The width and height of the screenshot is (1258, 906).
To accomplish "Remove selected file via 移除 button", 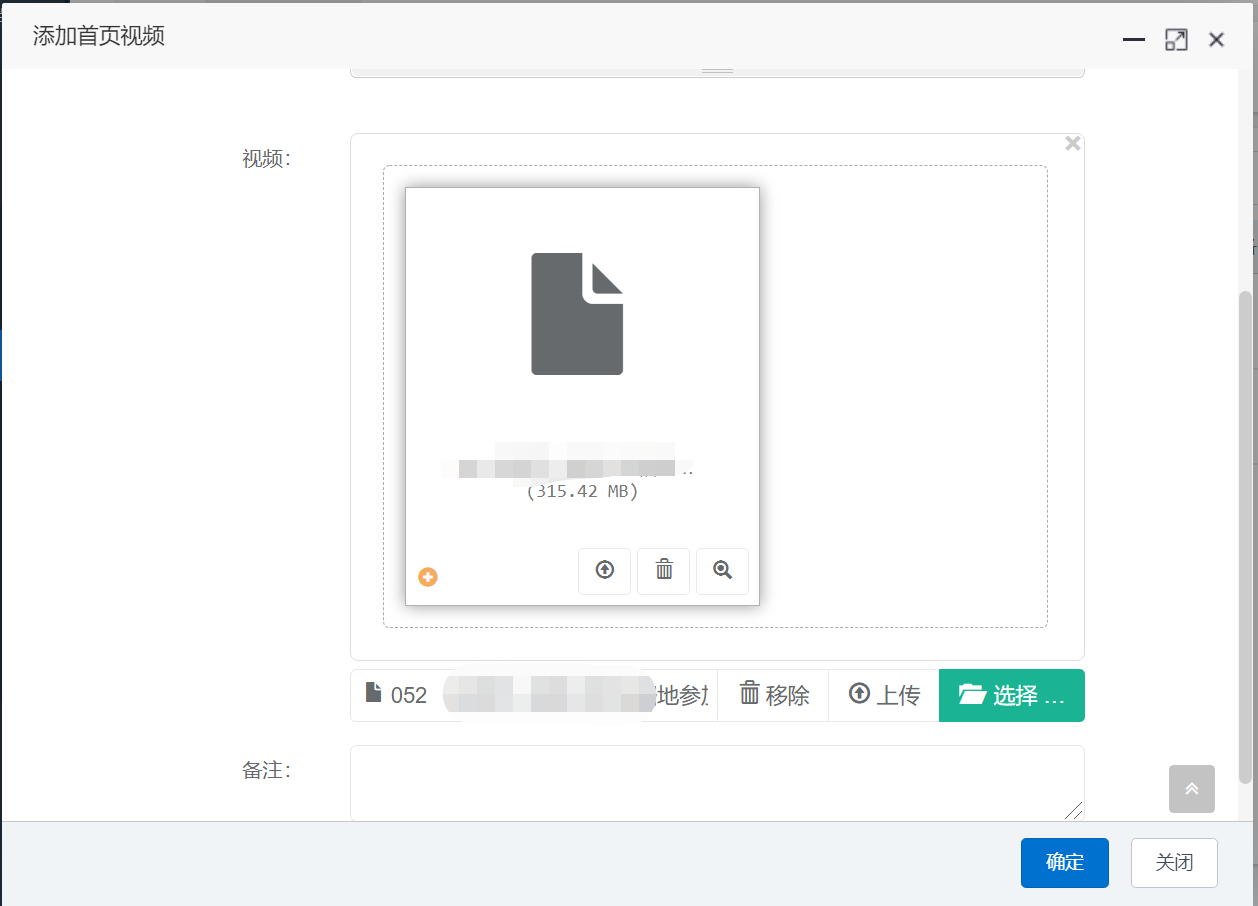I will coord(773,695).
